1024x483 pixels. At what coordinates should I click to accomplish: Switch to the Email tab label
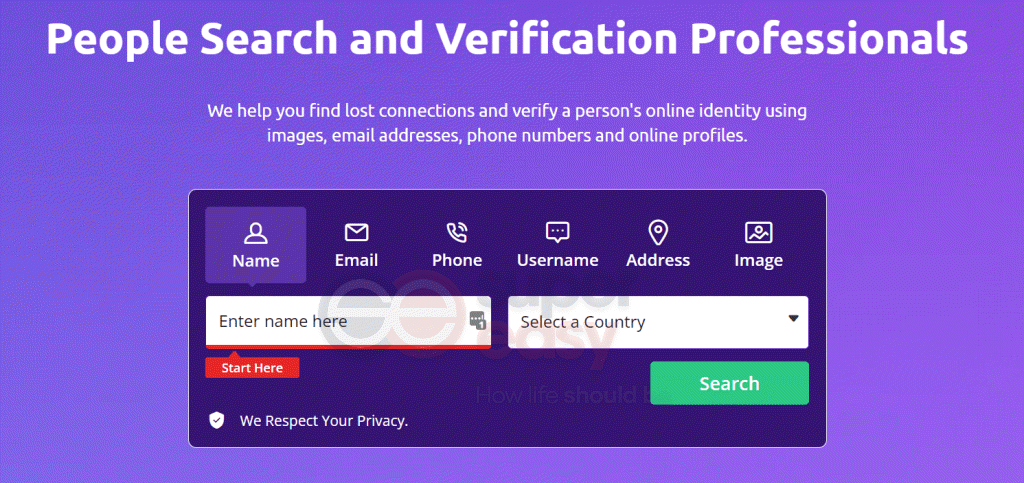click(x=357, y=260)
